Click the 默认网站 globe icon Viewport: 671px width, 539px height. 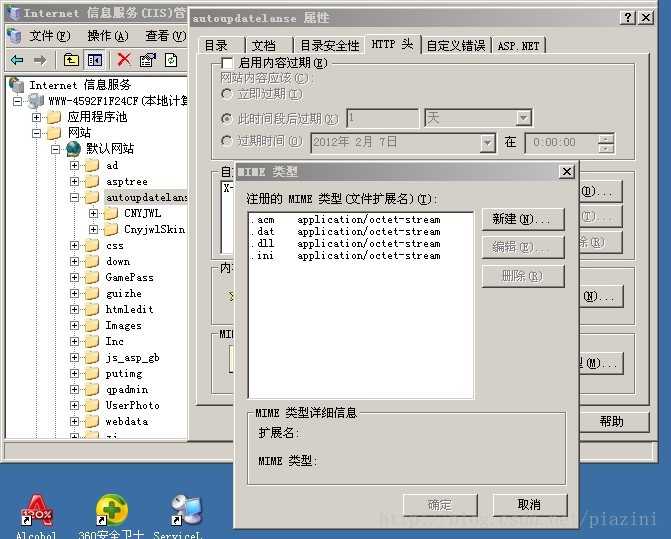click(73, 148)
